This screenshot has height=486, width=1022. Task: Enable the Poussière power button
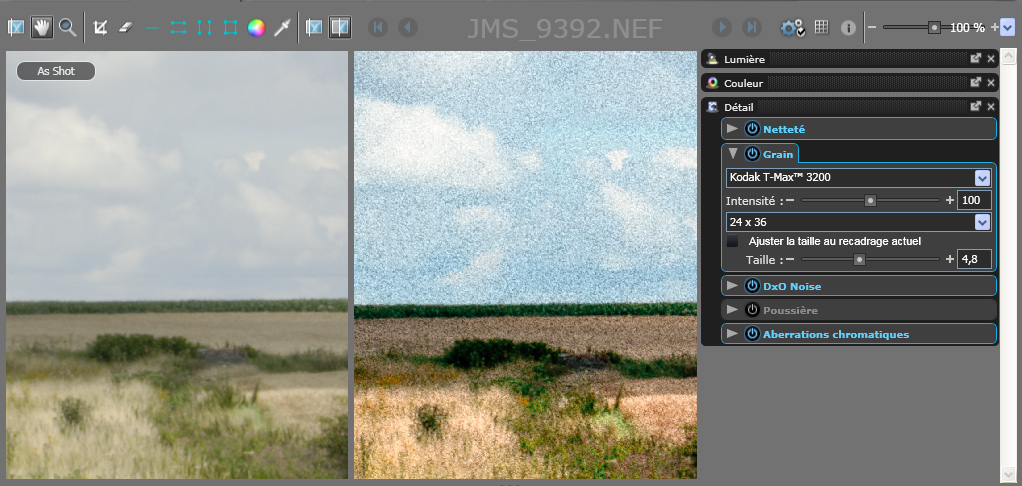(x=752, y=309)
